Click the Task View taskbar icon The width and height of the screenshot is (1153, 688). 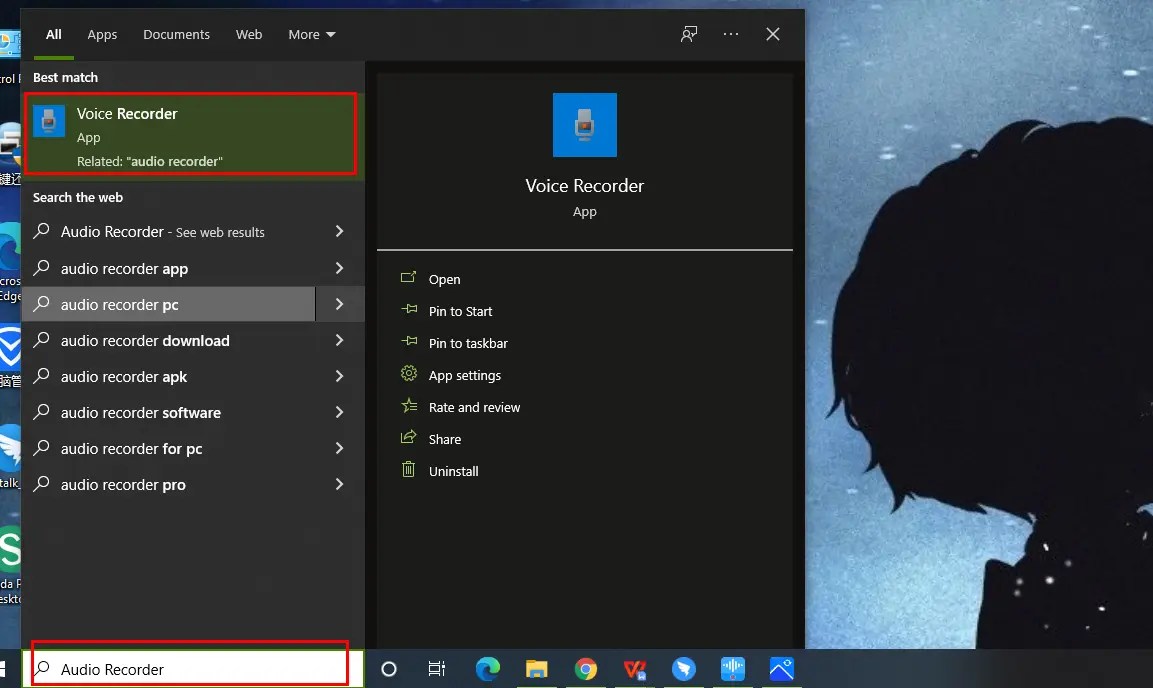coord(437,670)
